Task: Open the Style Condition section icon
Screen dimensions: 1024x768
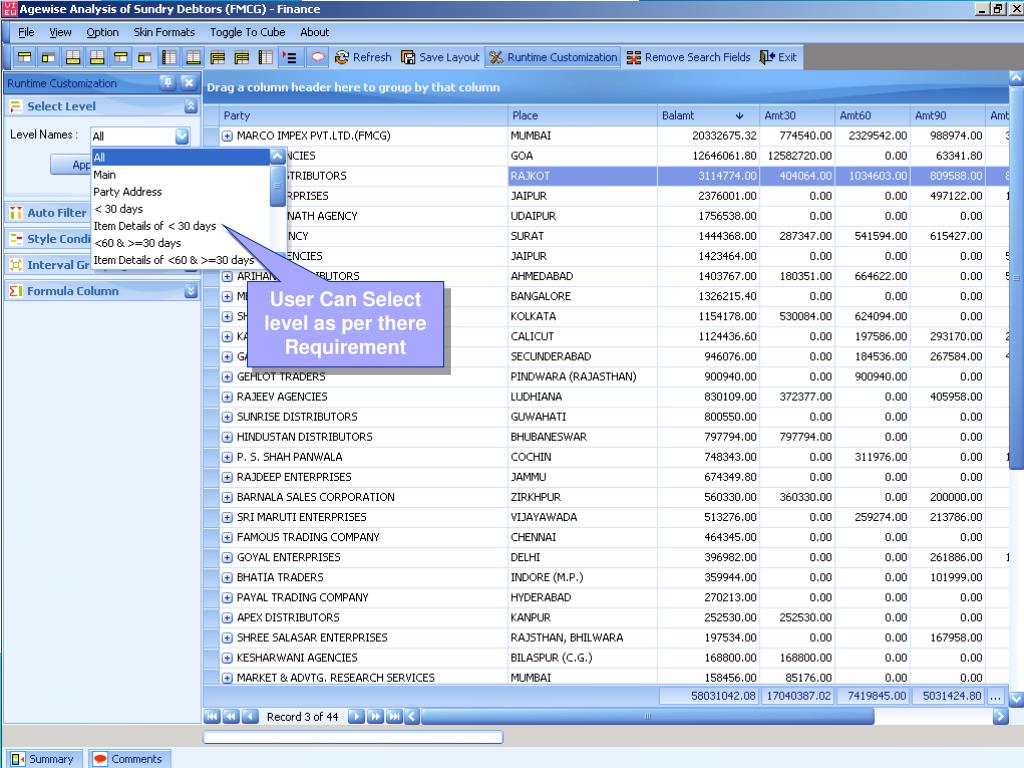Action: pyautogui.click(x=16, y=238)
